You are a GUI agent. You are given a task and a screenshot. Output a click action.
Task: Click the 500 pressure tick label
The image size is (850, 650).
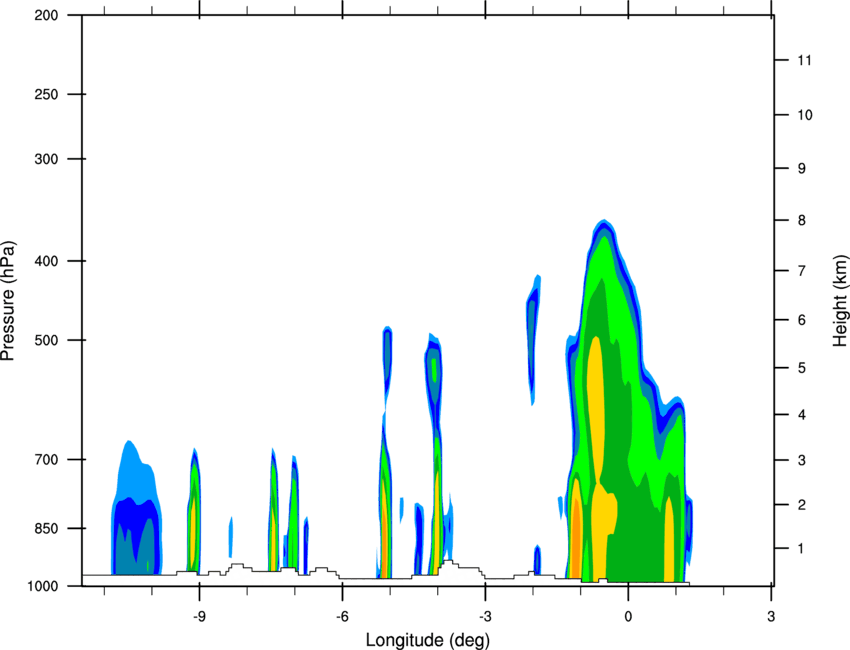pyautogui.click(x=46, y=340)
